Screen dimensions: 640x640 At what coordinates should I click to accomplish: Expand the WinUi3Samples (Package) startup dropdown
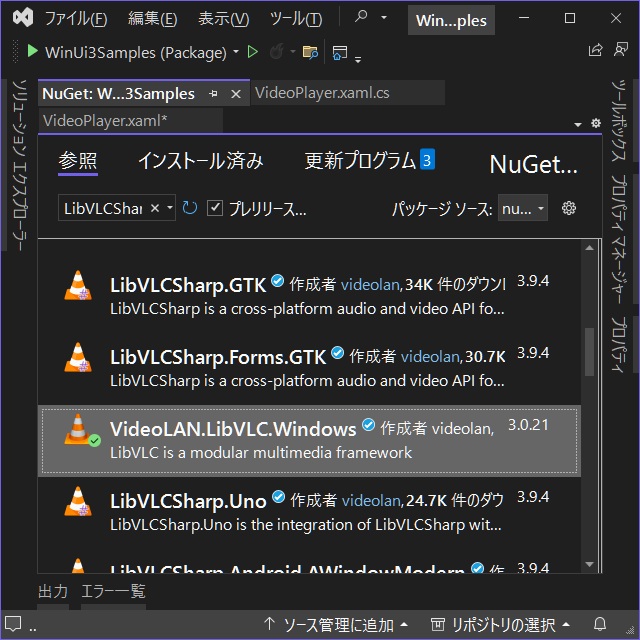coord(236,51)
